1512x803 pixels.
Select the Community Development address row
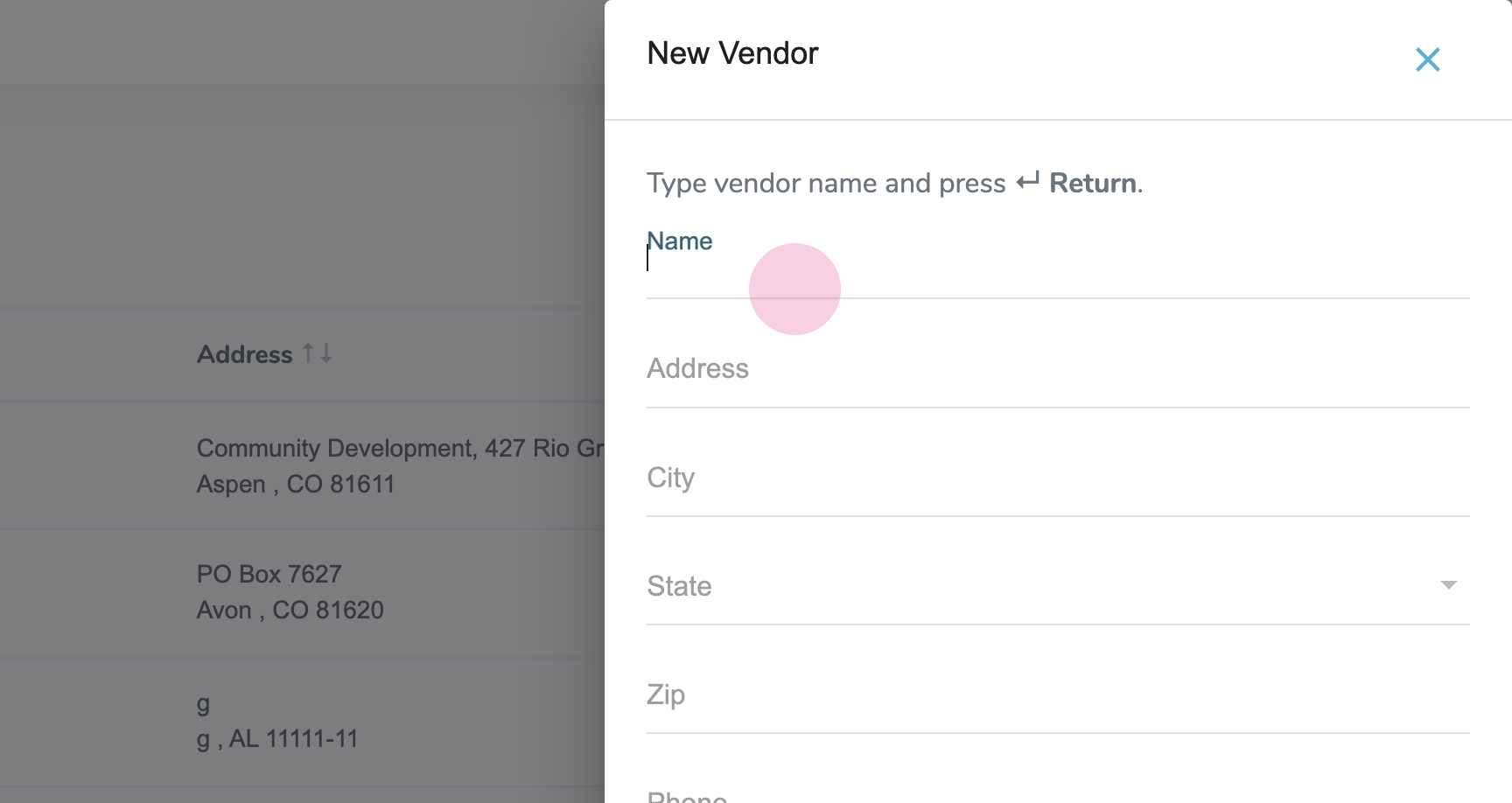(302, 465)
